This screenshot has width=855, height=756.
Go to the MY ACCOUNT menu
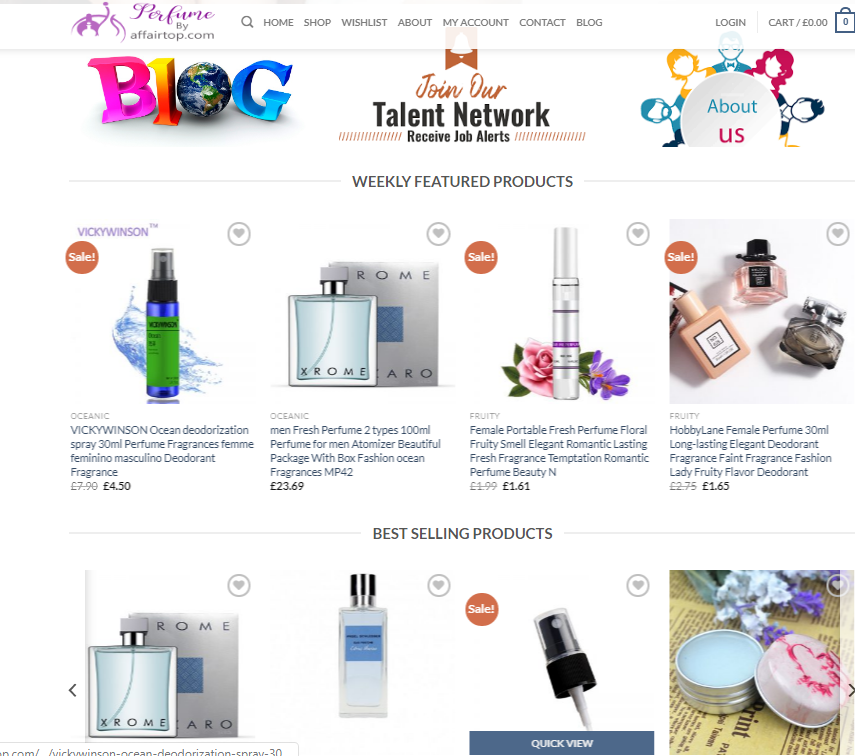(475, 22)
